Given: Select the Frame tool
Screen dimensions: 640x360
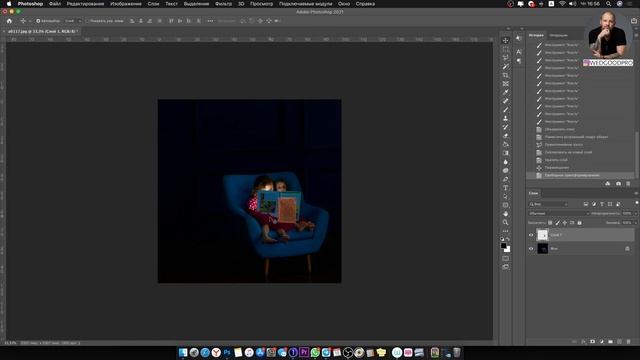Looking at the screenshot, I should click(x=505, y=84).
